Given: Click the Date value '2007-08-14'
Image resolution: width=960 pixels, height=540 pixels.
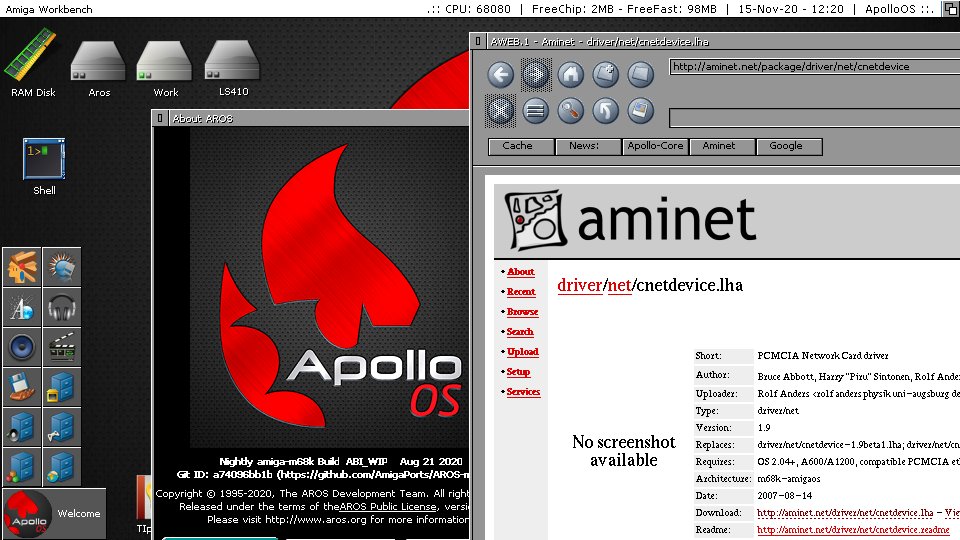Looking at the screenshot, I should tap(784, 496).
